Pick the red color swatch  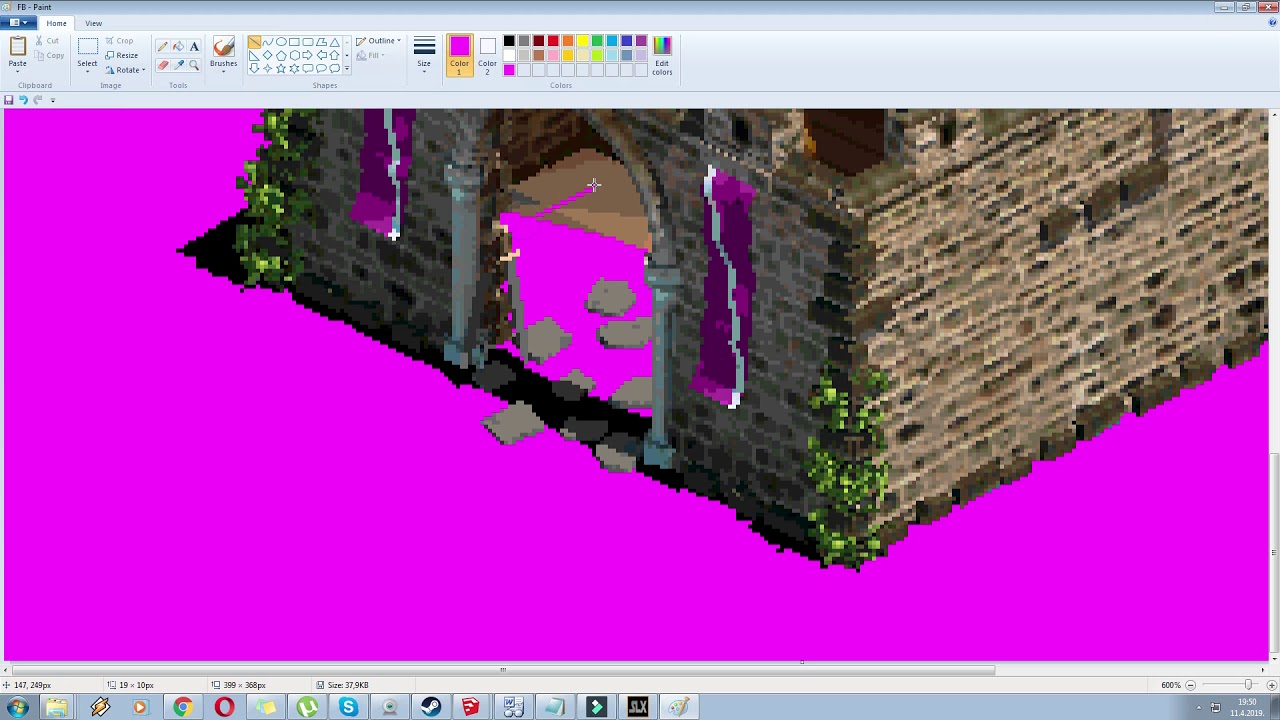click(x=553, y=41)
